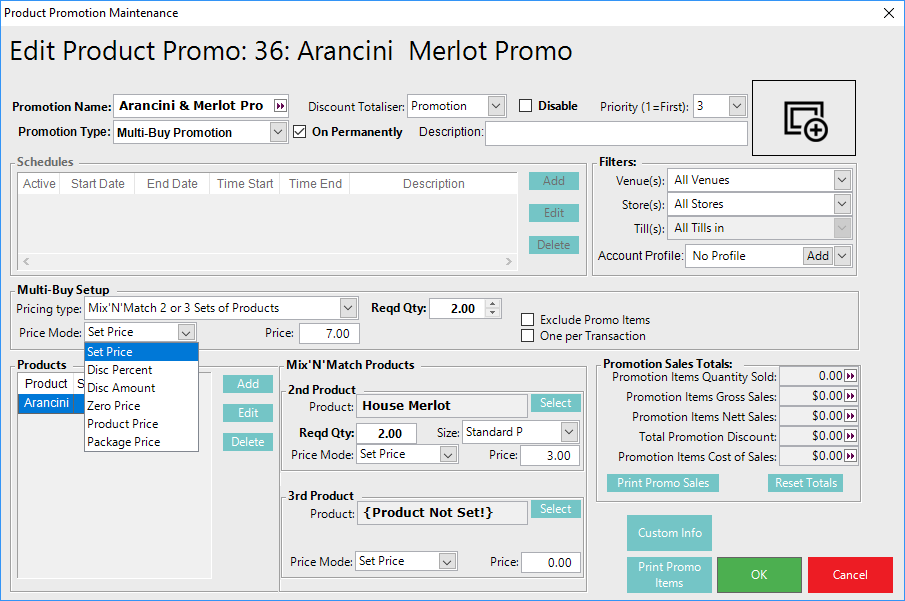Image resolution: width=905 pixels, height=601 pixels.
Task: Click into the Description text field
Action: [x=616, y=132]
